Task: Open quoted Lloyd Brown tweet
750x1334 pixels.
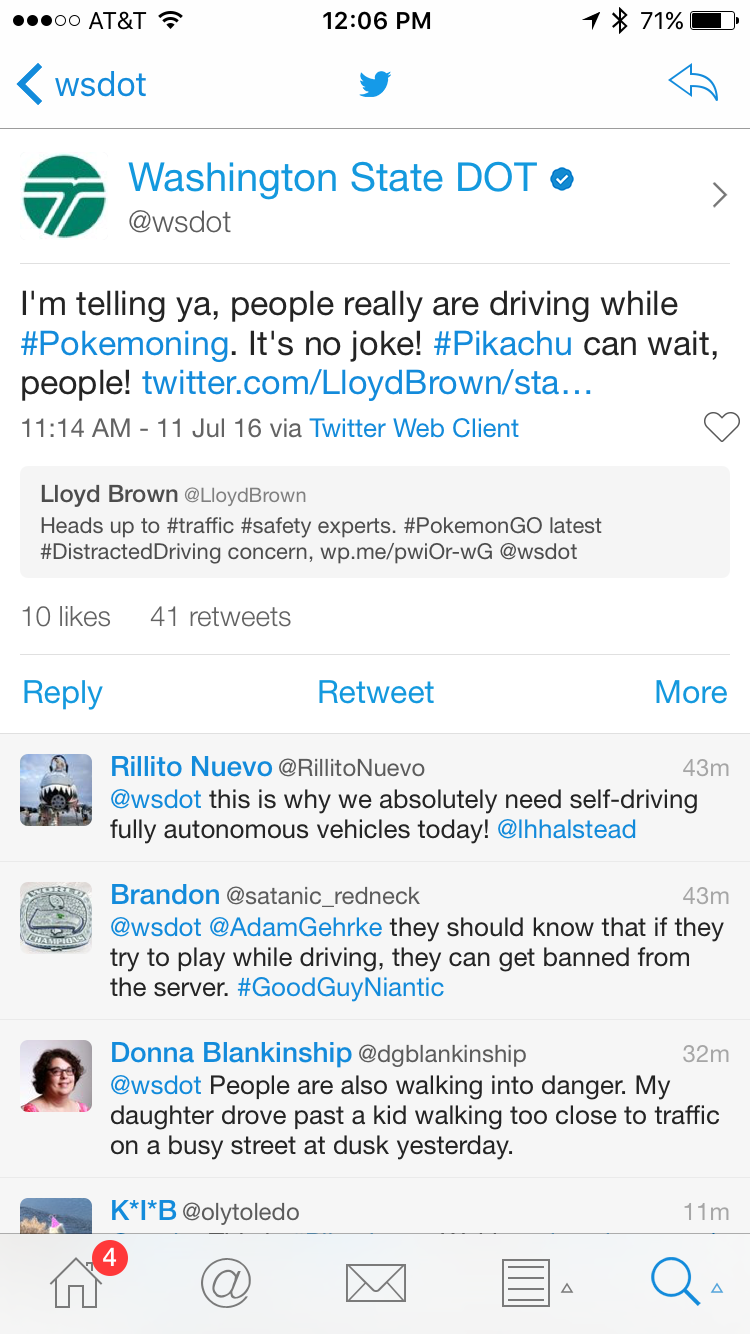Action: 375,522
